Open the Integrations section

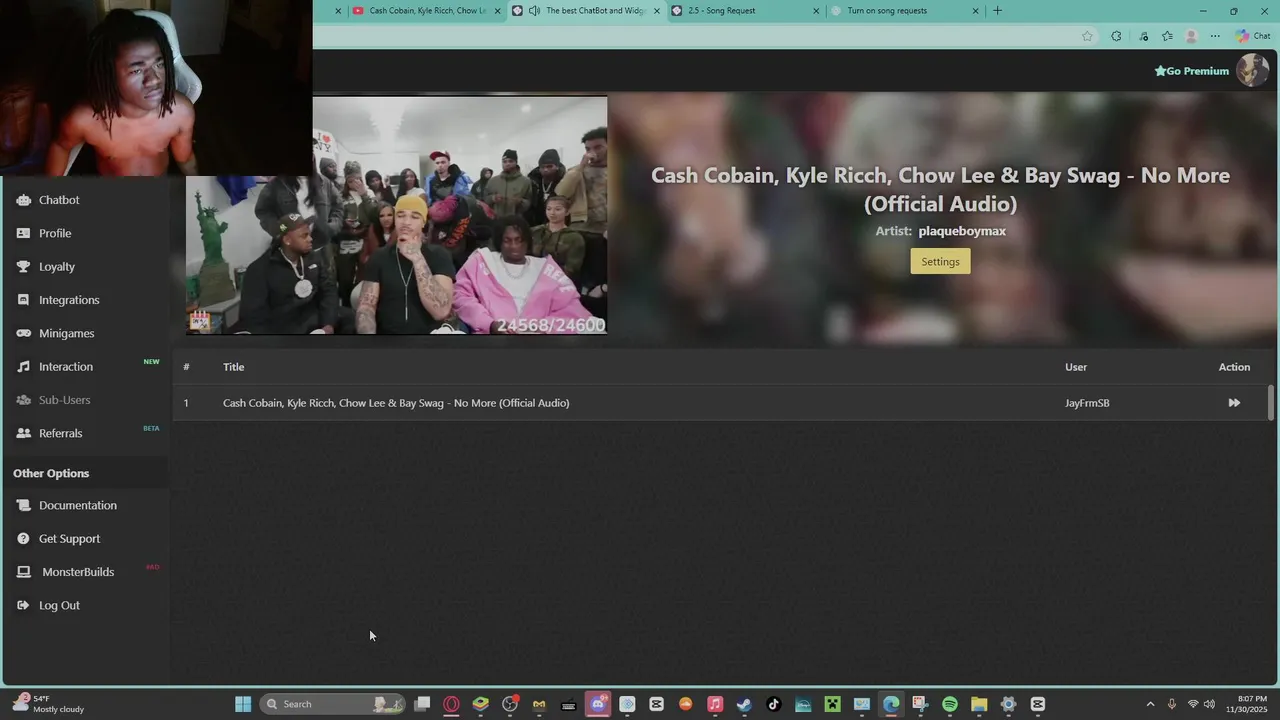pos(69,300)
